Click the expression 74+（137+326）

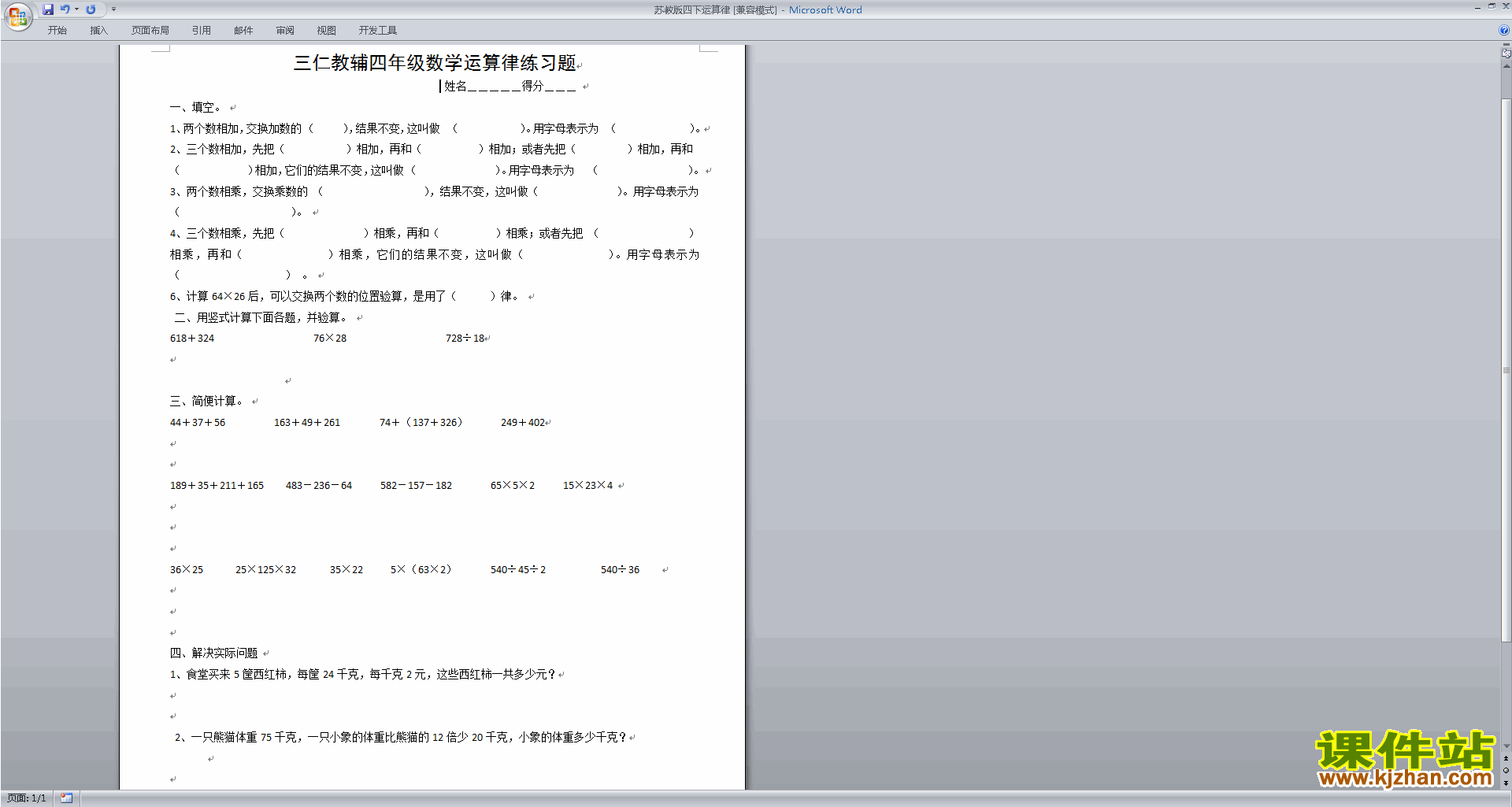pyautogui.click(x=421, y=423)
